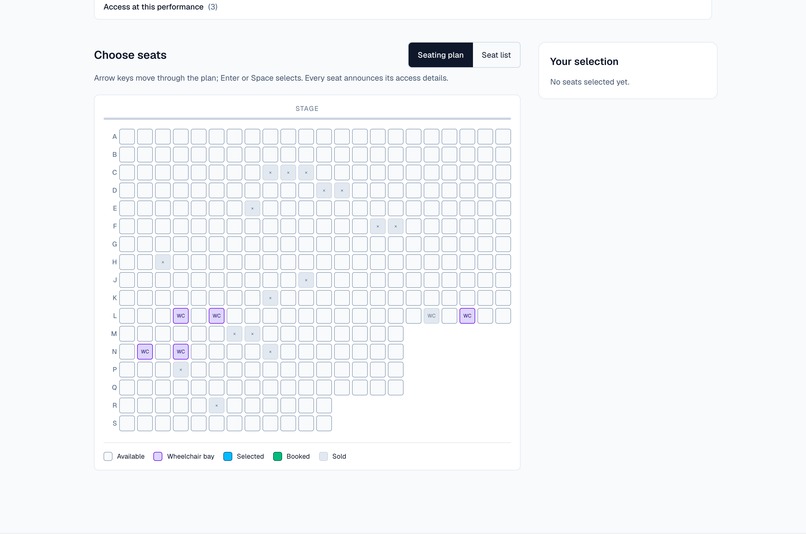Viewport: 806px width, 560px height.
Task: Click the only sold seat in row E
Action: [252, 208]
